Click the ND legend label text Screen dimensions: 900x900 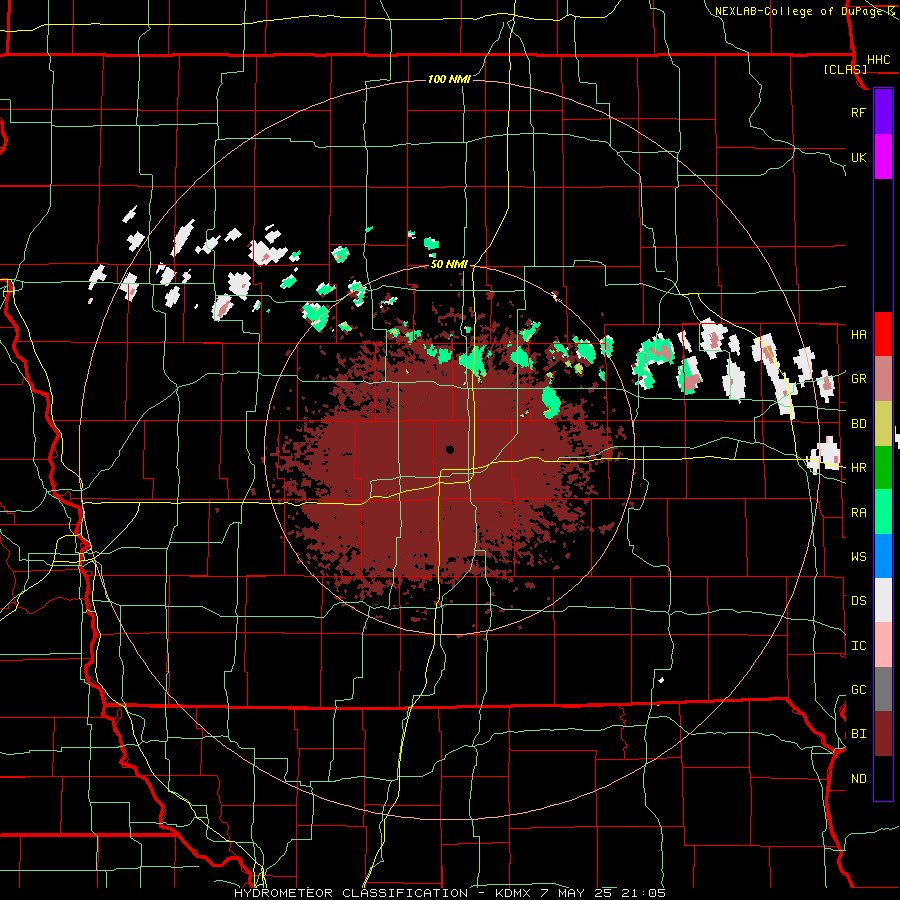click(858, 779)
